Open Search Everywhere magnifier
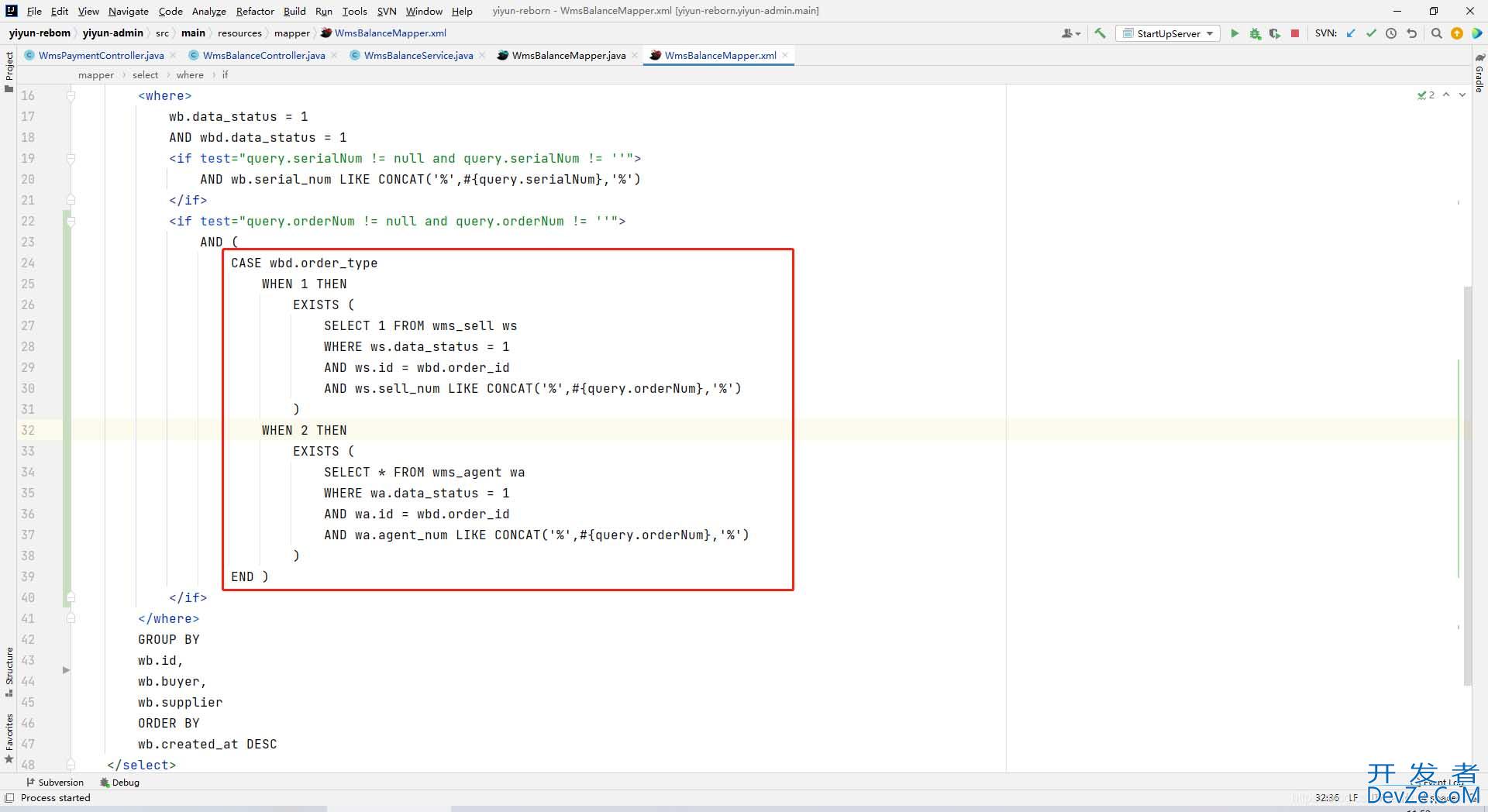Viewport: 1488px width, 812px height. 1436,33
